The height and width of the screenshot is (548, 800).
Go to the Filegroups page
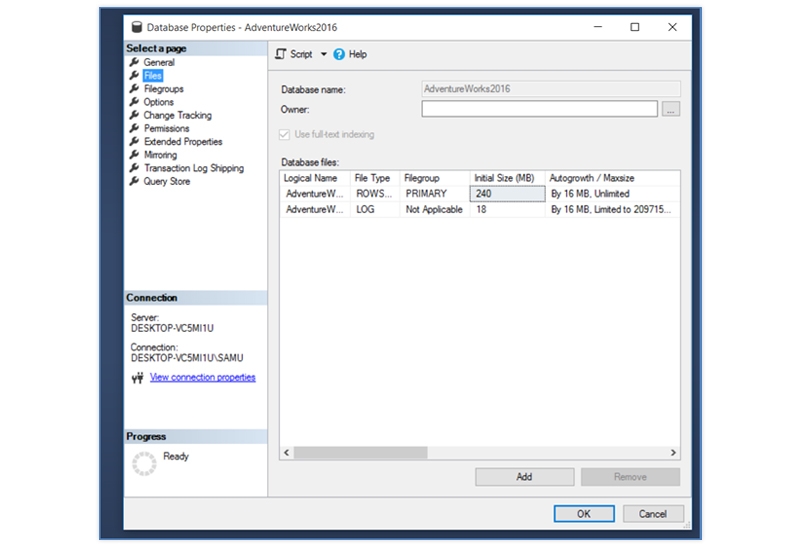click(163, 89)
